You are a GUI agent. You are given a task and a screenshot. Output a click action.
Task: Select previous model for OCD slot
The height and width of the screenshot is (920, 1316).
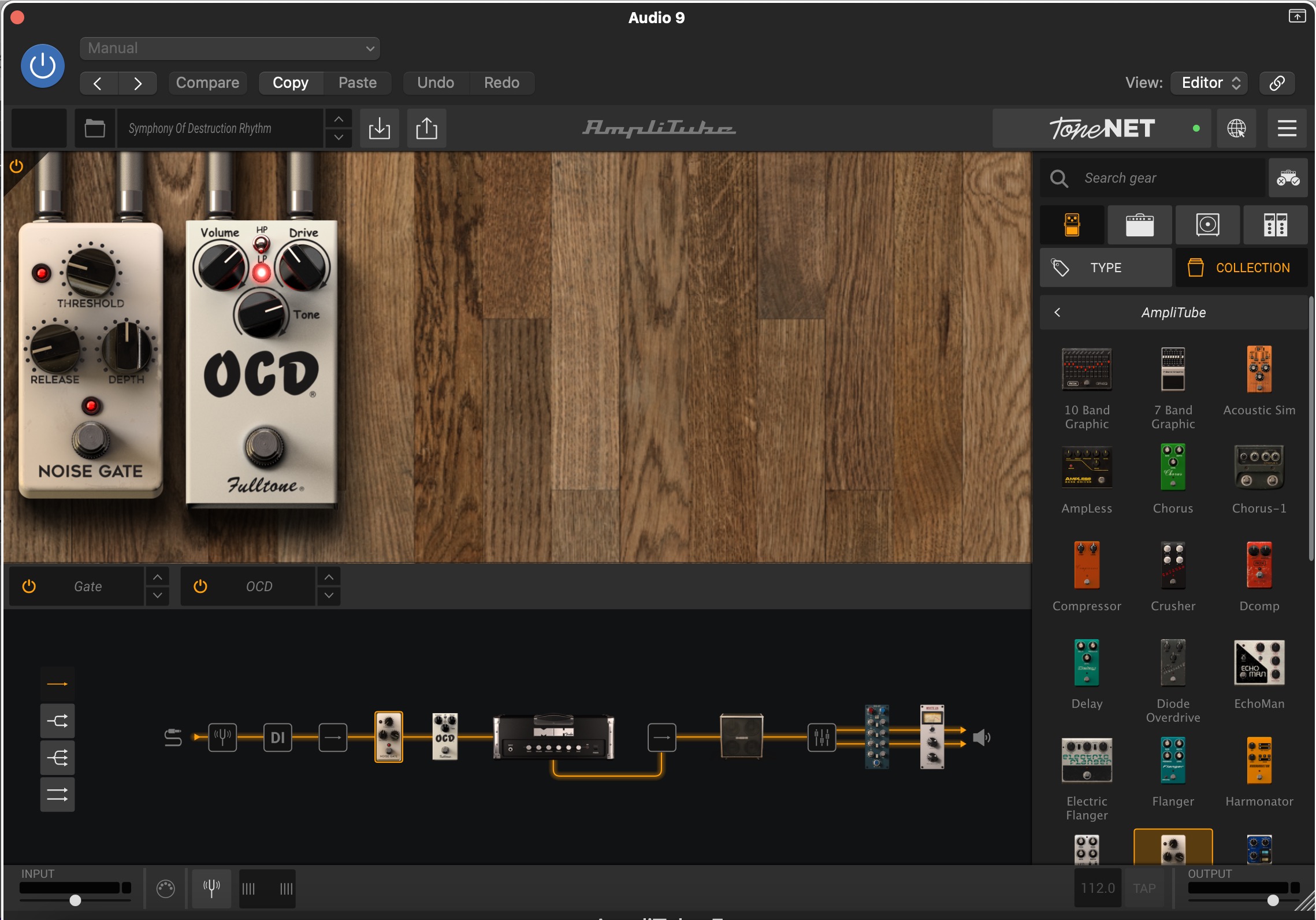pyautogui.click(x=329, y=577)
